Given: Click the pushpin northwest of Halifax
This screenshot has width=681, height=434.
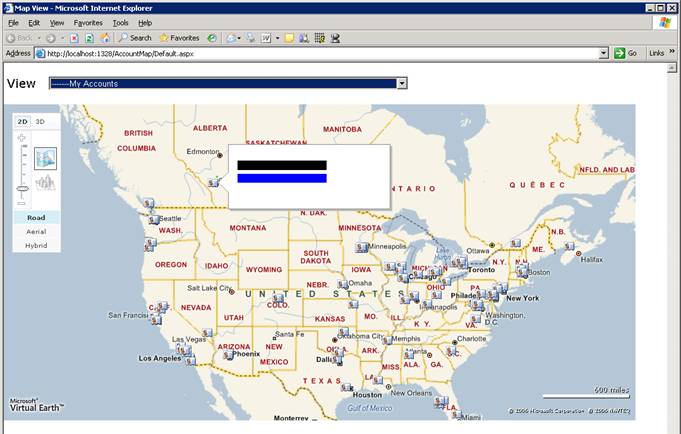Looking at the screenshot, I should [x=569, y=246].
